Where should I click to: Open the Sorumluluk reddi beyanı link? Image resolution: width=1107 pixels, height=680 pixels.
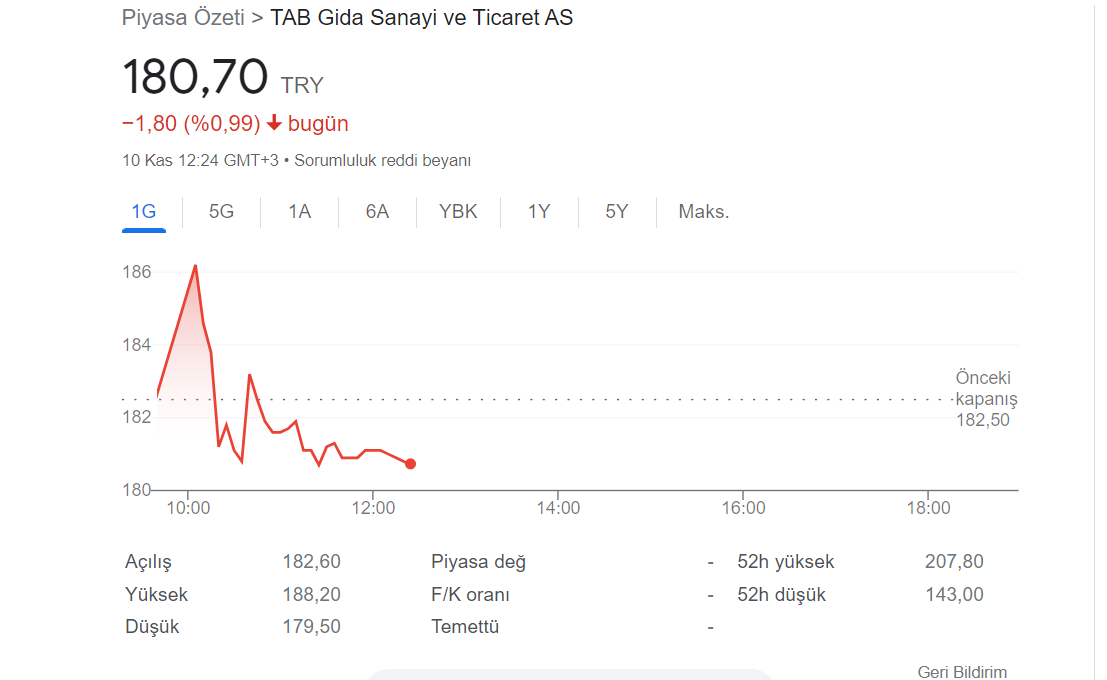click(x=383, y=160)
